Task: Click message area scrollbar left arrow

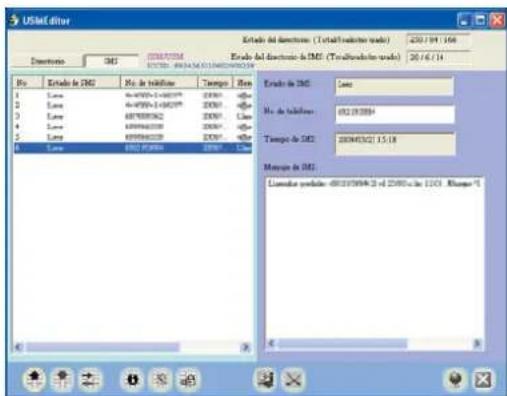Action: click(x=272, y=343)
